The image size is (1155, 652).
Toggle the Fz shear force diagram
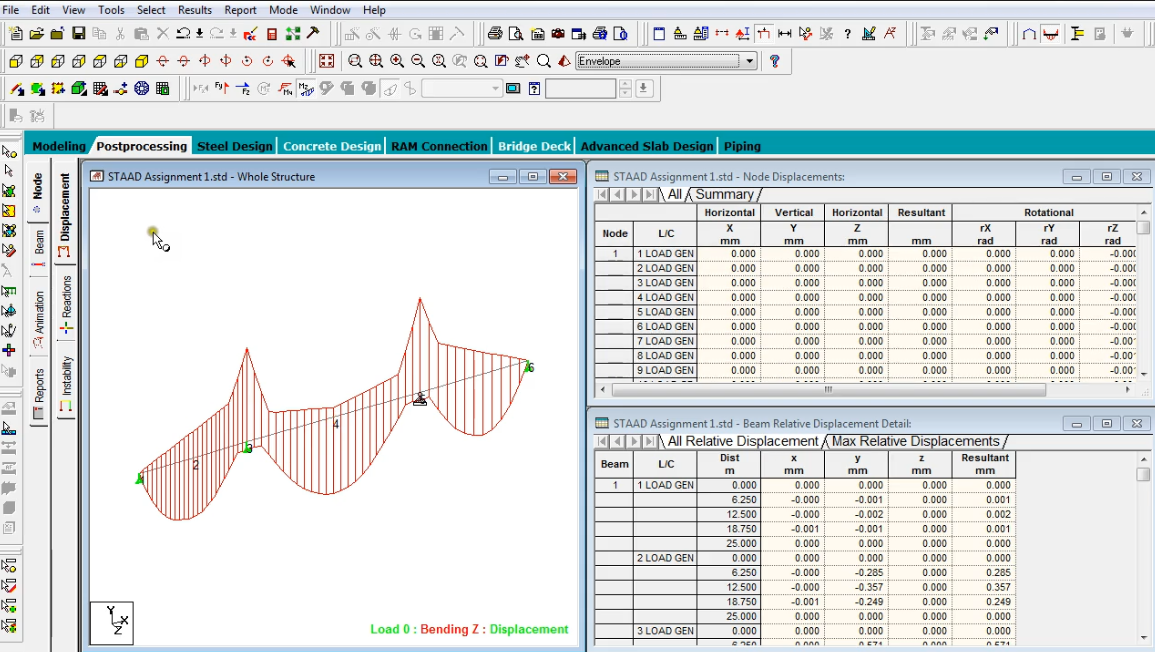pyautogui.click(x=242, y=88)
